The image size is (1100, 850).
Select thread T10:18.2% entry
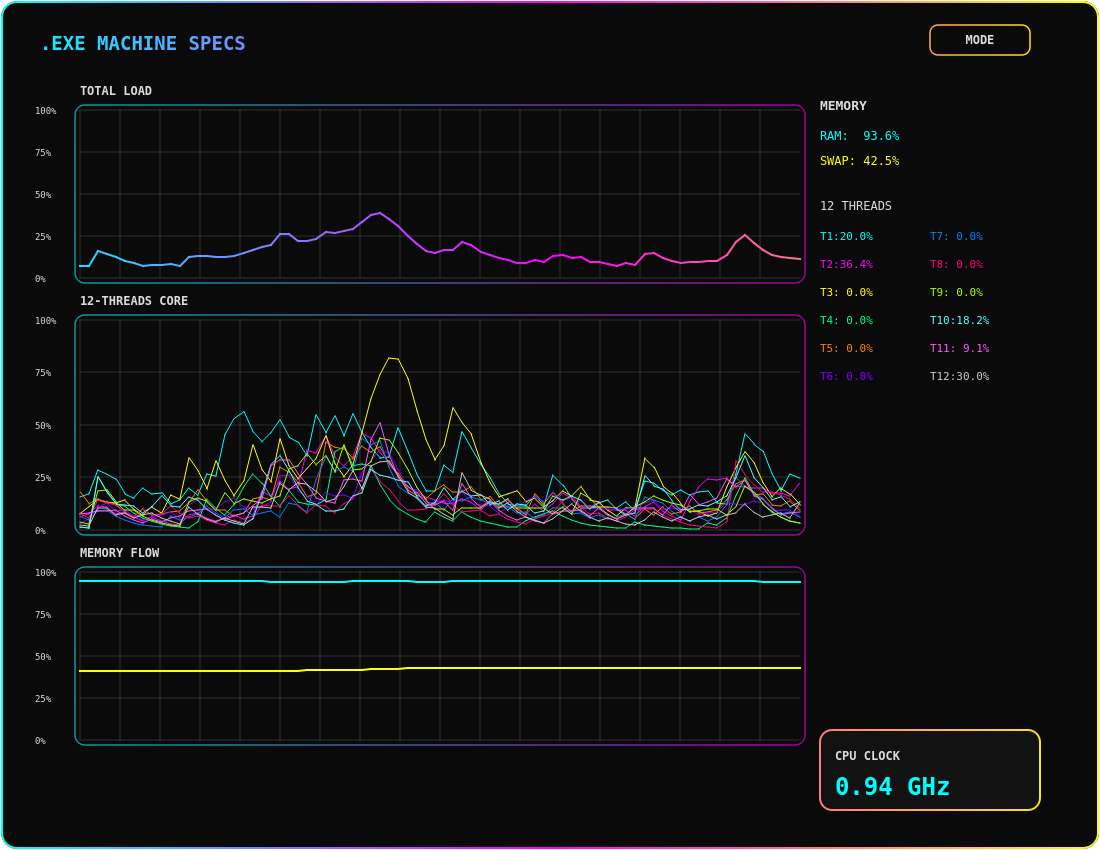pos(959,321)
